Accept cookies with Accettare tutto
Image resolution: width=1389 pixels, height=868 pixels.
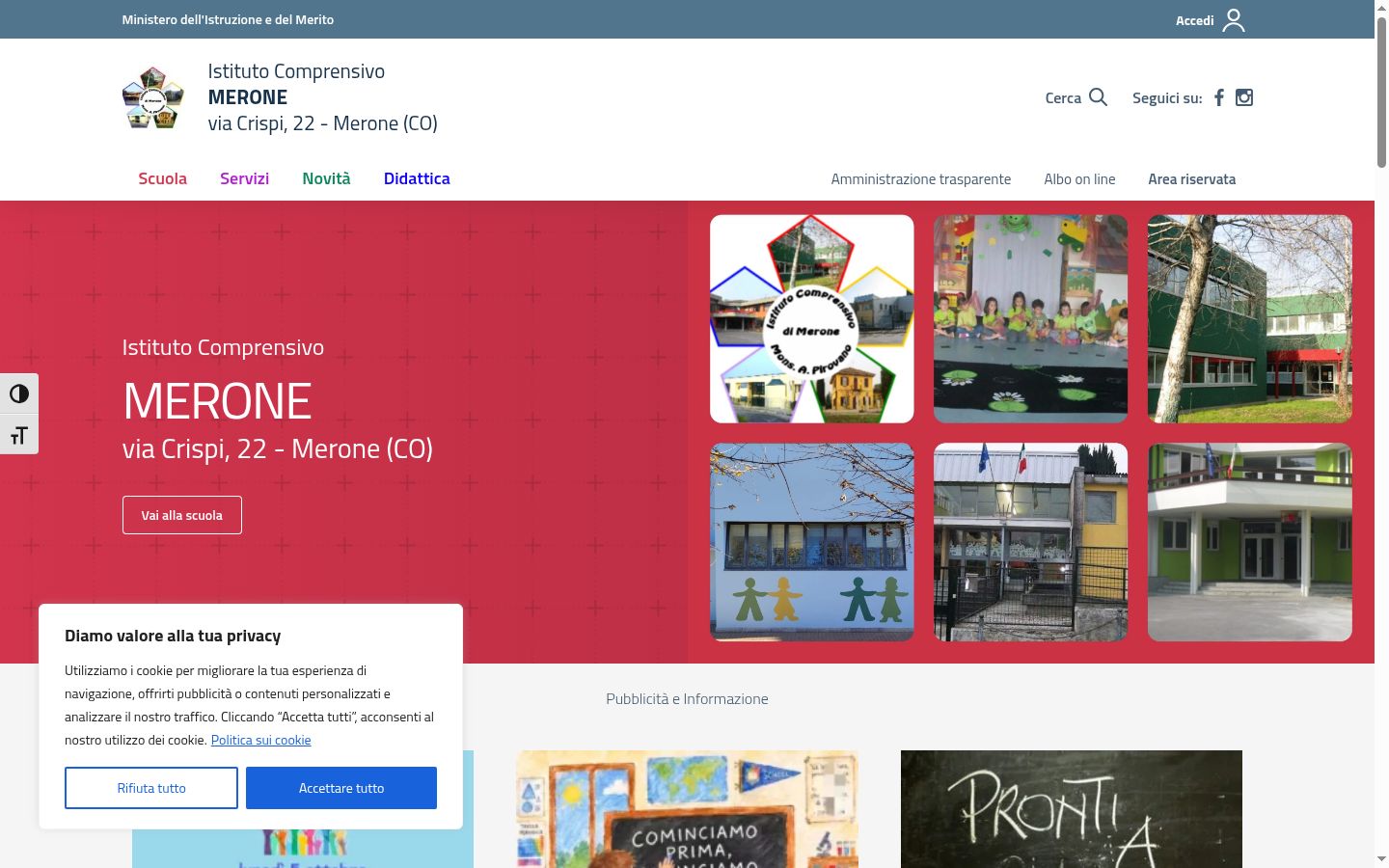(341, 788)
